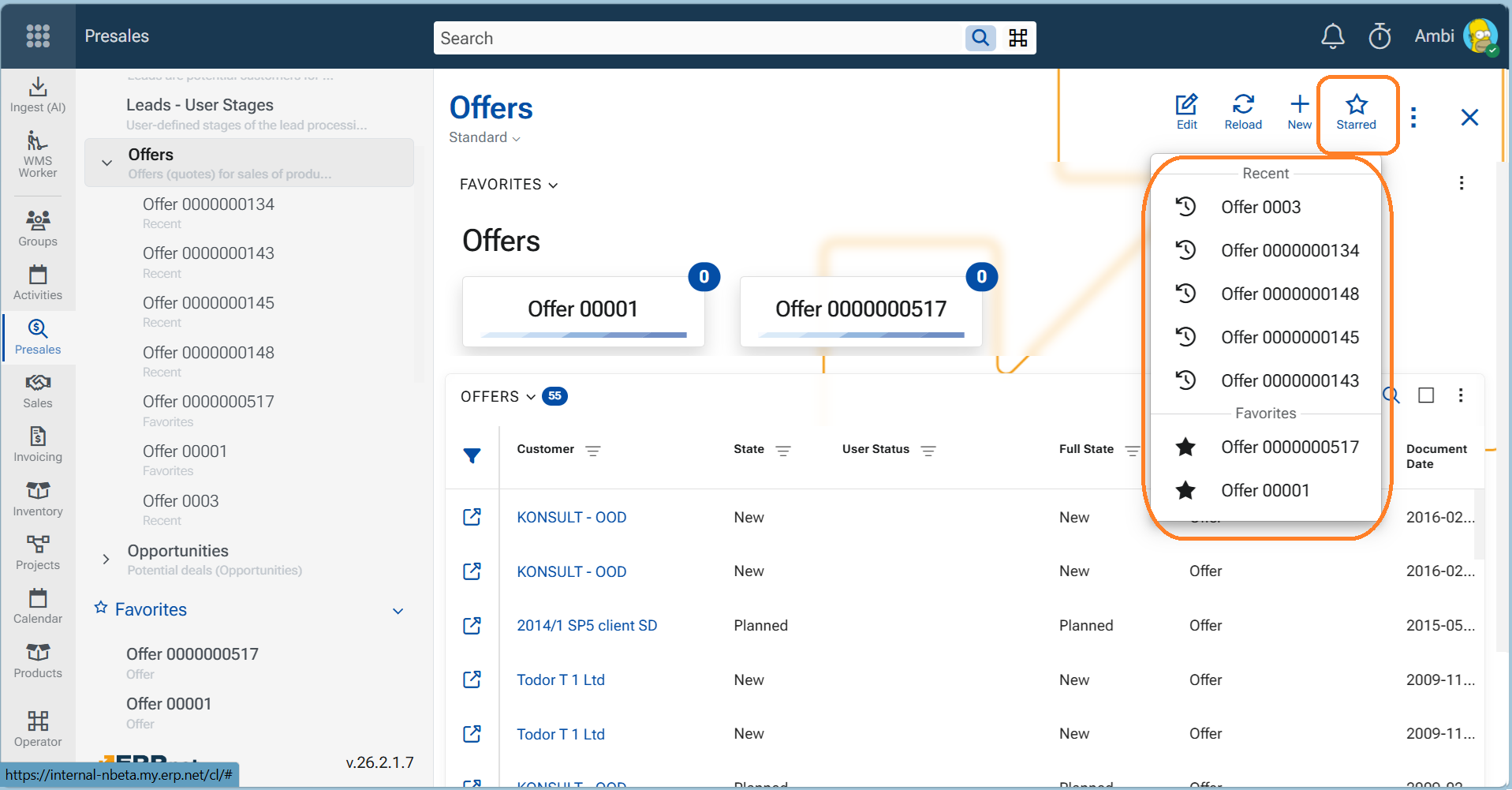Screen dimensions: 1512x790
Task: Open the KONSULT - OOD customer link
Action: 571,517
